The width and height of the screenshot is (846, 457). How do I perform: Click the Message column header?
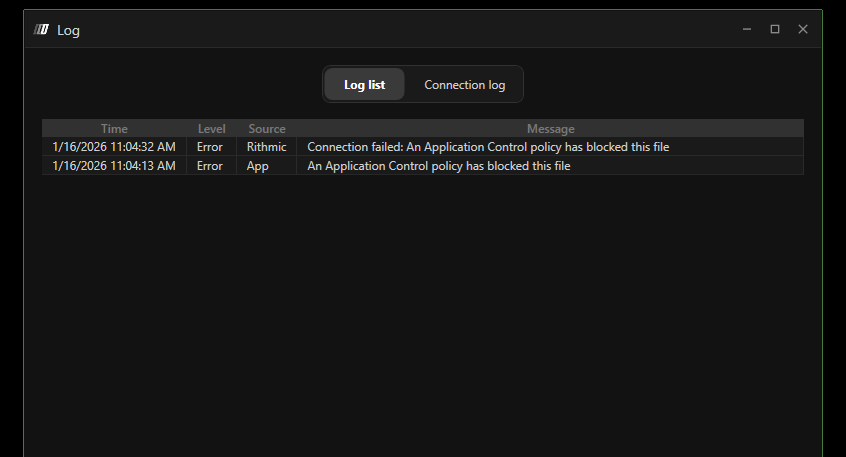pos(550,129)
